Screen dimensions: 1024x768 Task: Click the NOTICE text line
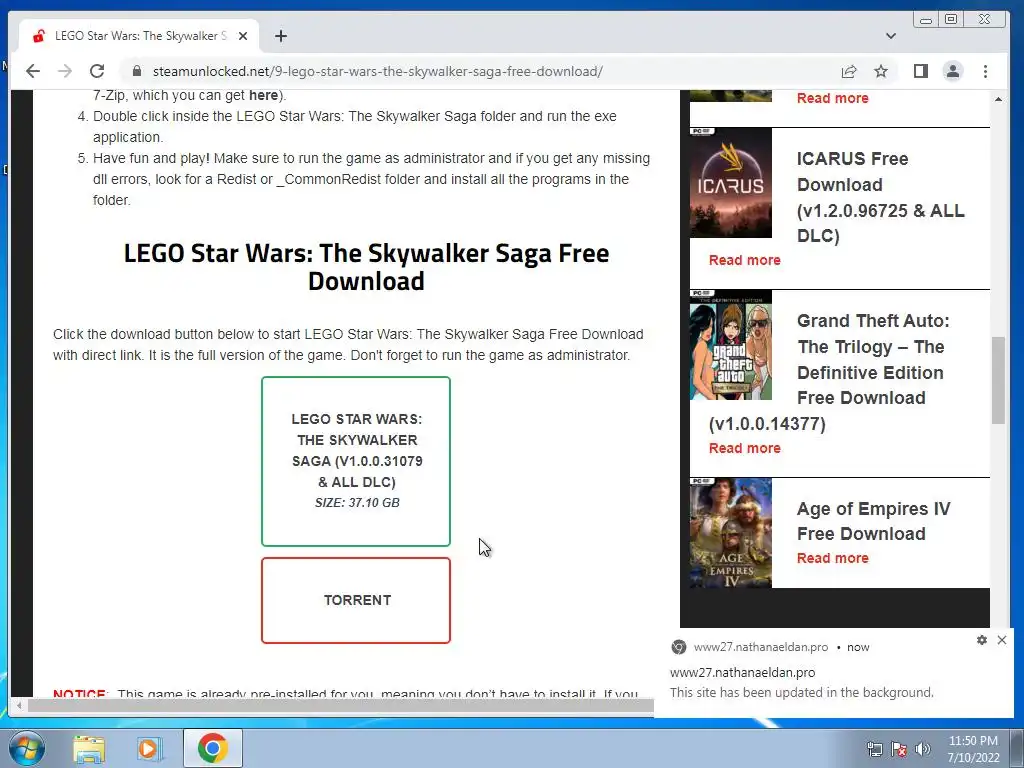point(345,693)
